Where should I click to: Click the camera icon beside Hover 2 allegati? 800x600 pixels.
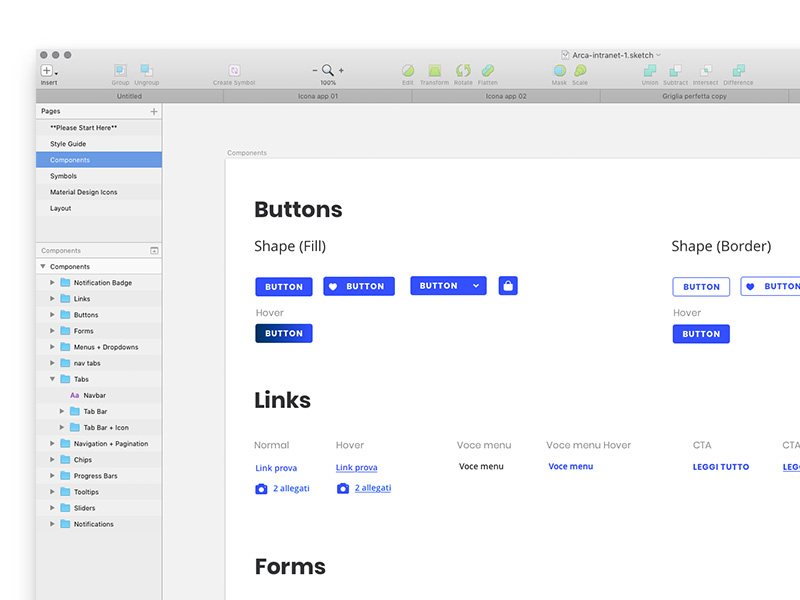point(343,488)
